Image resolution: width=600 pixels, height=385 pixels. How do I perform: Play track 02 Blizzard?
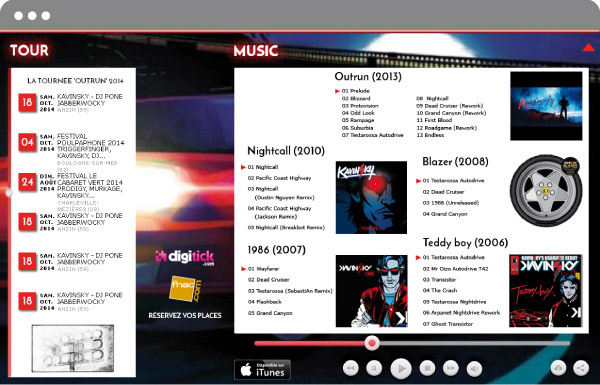[356, 98]
